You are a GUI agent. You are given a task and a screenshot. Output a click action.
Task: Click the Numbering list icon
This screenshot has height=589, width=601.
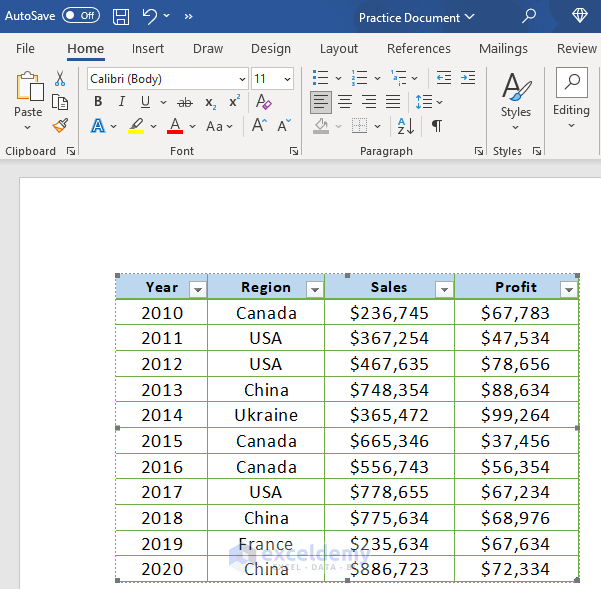pos(360,78)
